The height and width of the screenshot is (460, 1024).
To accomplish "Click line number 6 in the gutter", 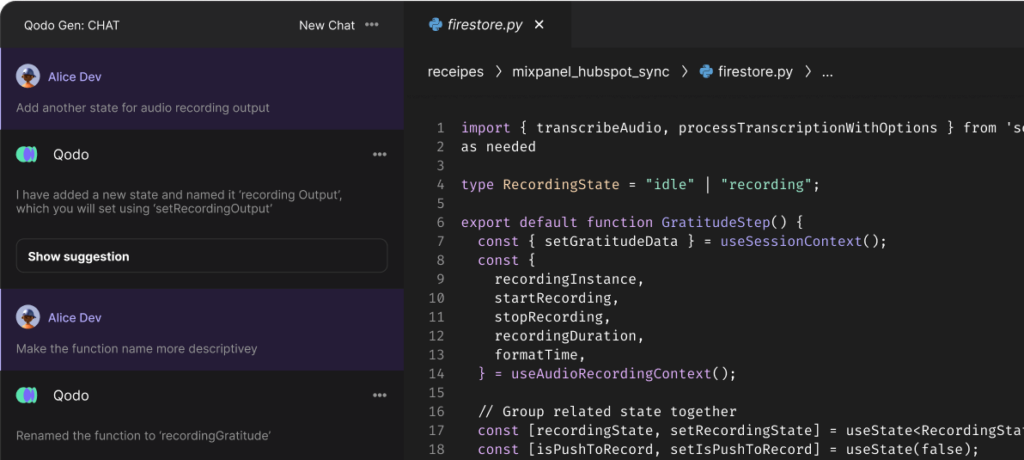I will point(440,222).
